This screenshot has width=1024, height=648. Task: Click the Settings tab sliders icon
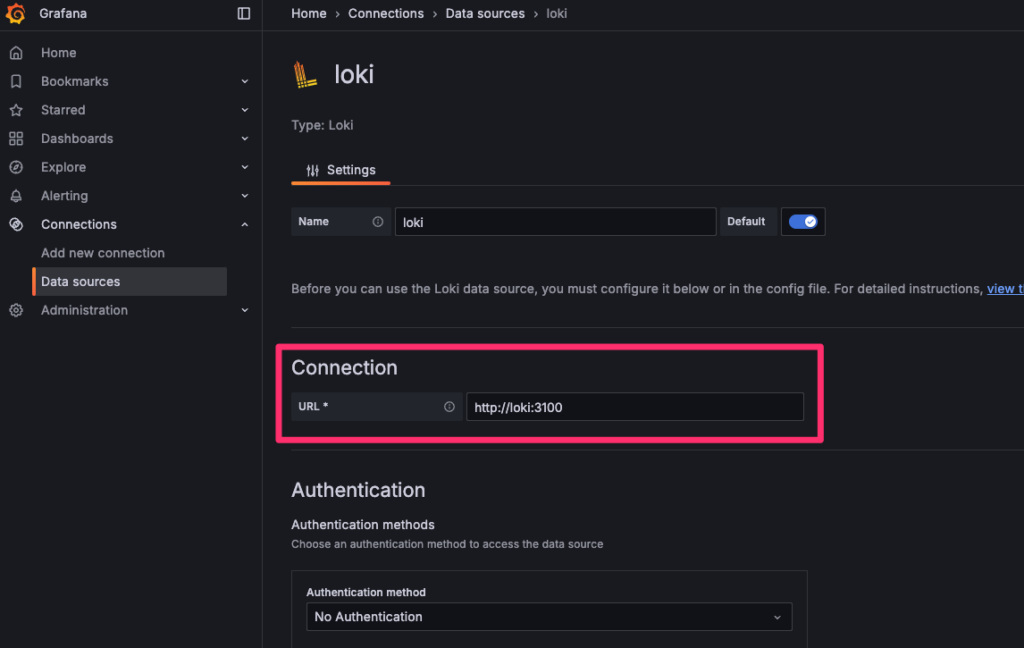(313, 170)
